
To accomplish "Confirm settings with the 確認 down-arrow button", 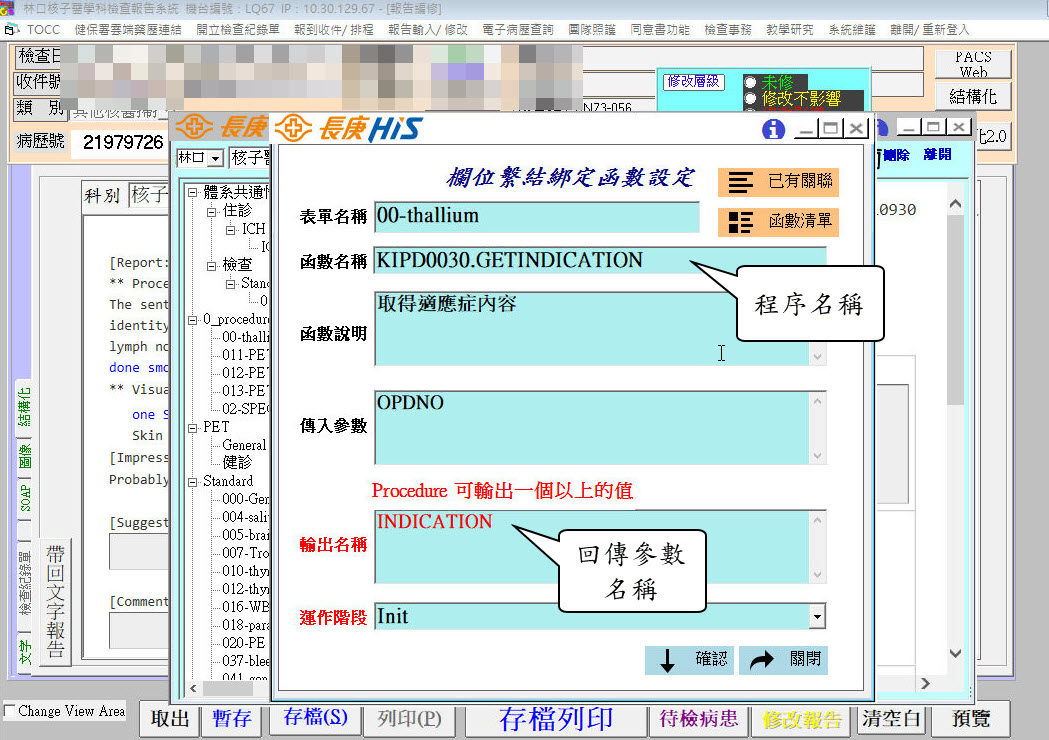I will [x=689, y=660].
